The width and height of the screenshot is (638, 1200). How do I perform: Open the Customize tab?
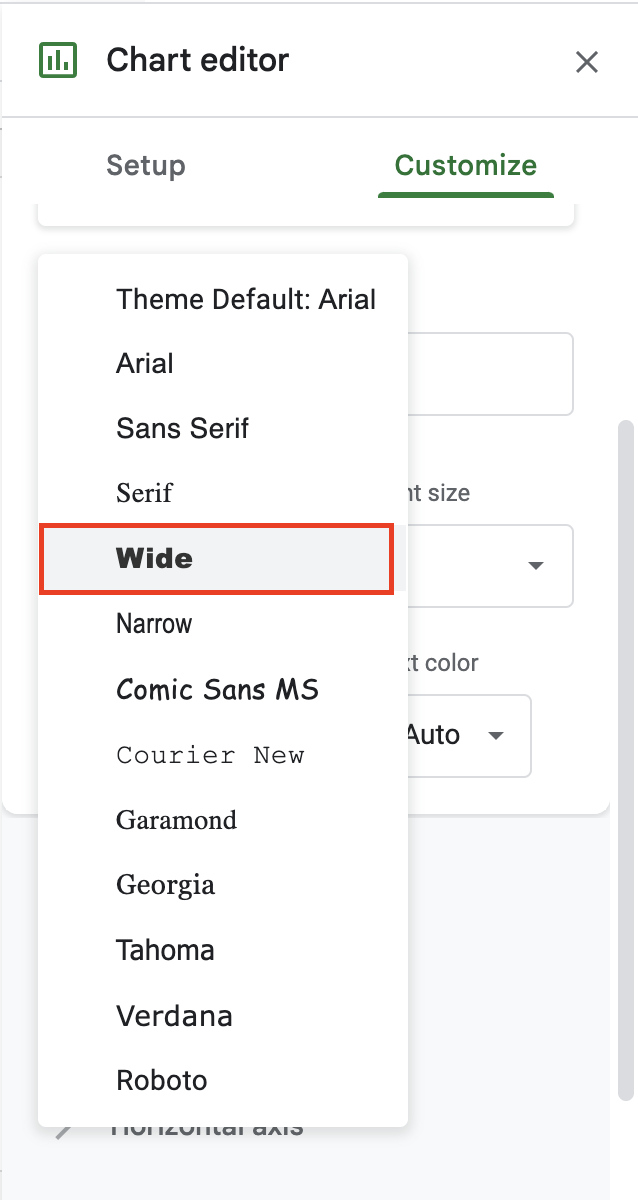(x=465, y=165)
